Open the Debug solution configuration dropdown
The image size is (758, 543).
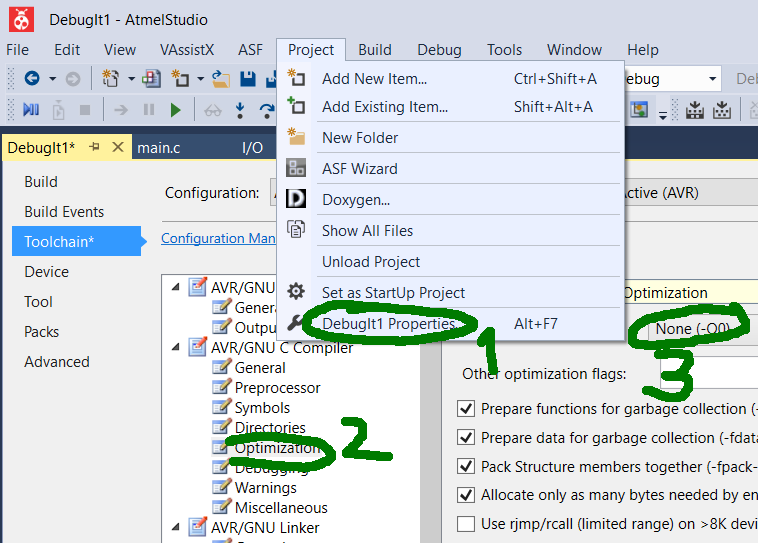click(712, 79)
